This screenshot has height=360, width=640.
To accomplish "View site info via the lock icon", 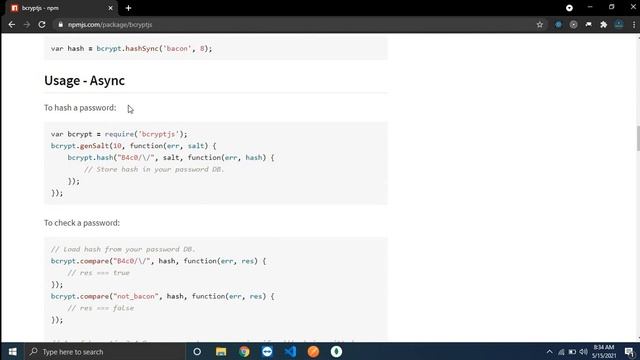I will [x=60, y=24].
